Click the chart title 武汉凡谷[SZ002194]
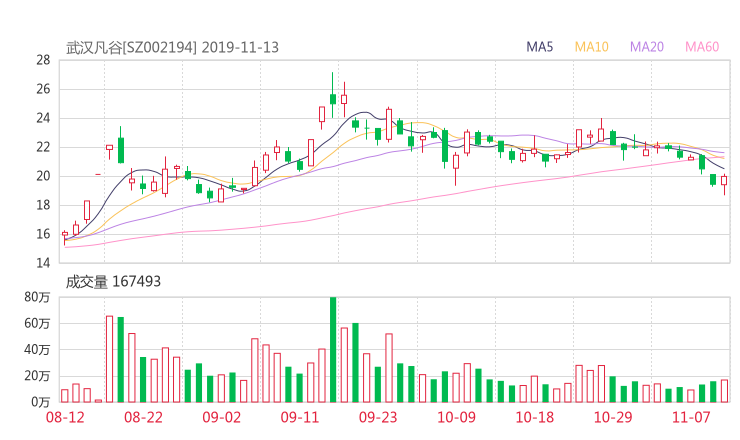Viewport: 740px width, 440px height. [x=131, y=47]
